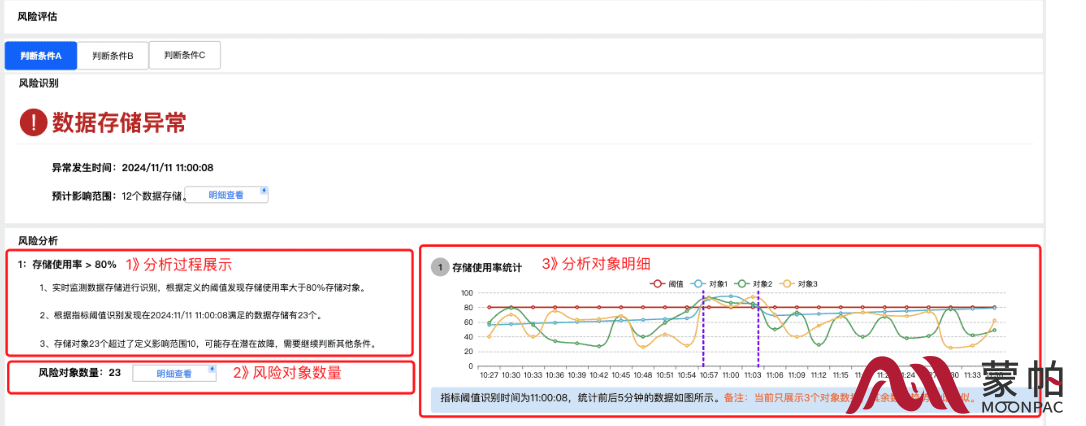The height and width of the screenshot is (426, 1086).
Task: Toggle the 对象3 legend series
Action: click(801, 283)
